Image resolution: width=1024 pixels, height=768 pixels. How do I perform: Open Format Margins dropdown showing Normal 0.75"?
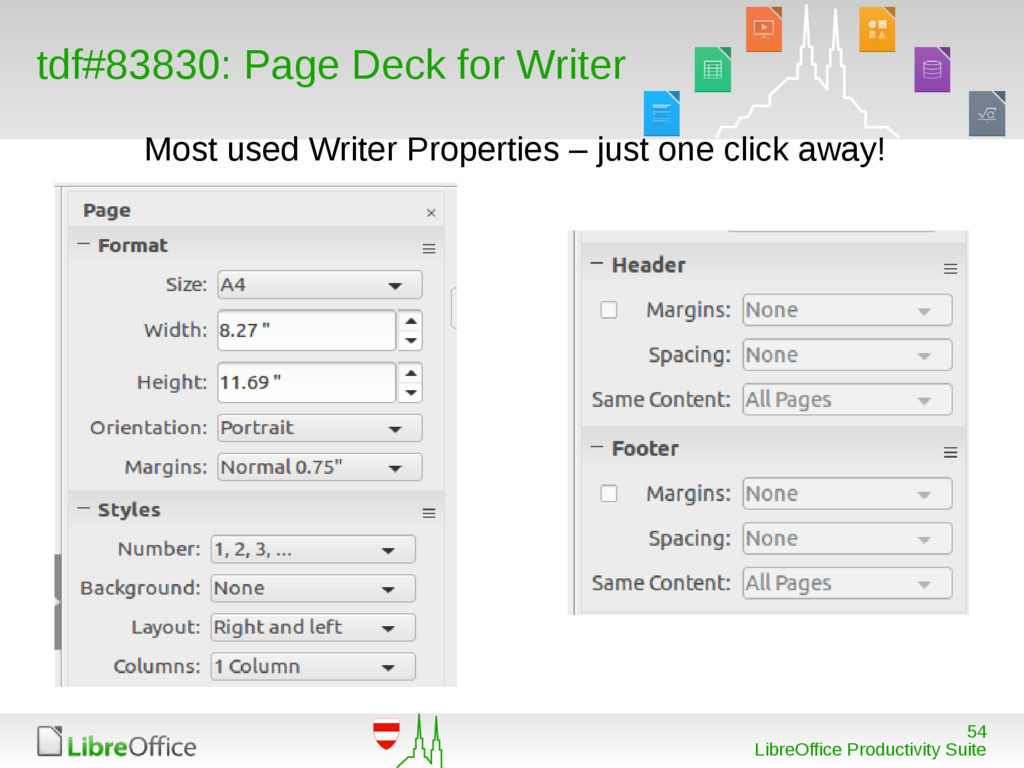pyautogui.click(x=320, y=468)
